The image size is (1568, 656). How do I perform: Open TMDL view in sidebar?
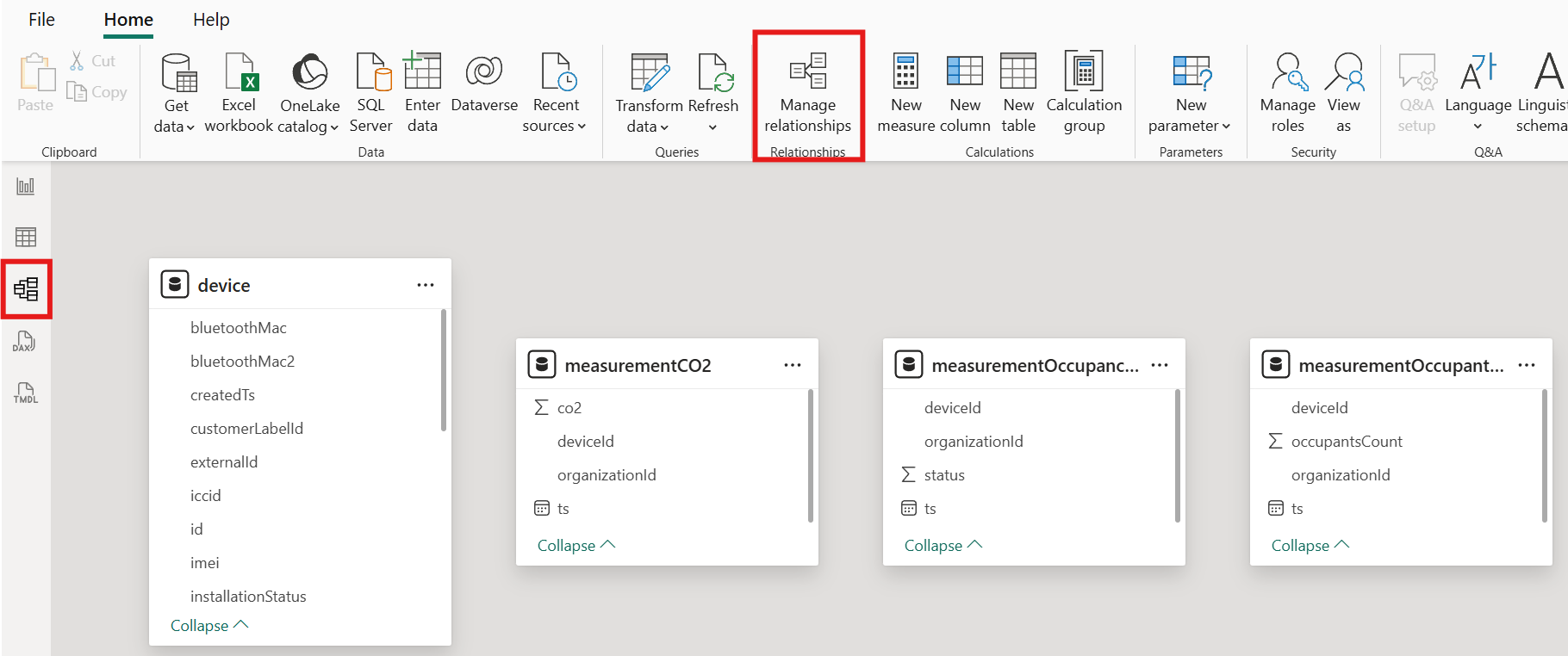pyautogui.click(x=26, y=393)
